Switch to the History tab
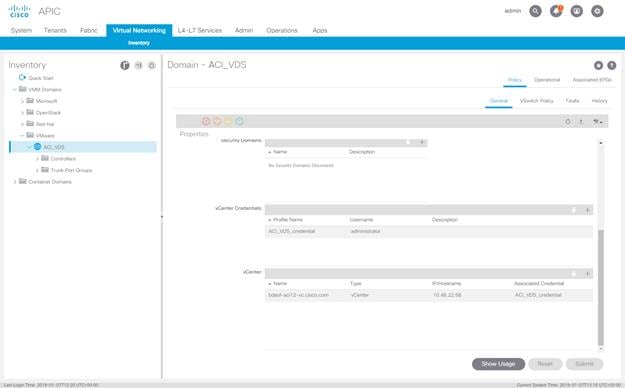Image resolution: width=625 pixels, height=388 pixels. 599,100
